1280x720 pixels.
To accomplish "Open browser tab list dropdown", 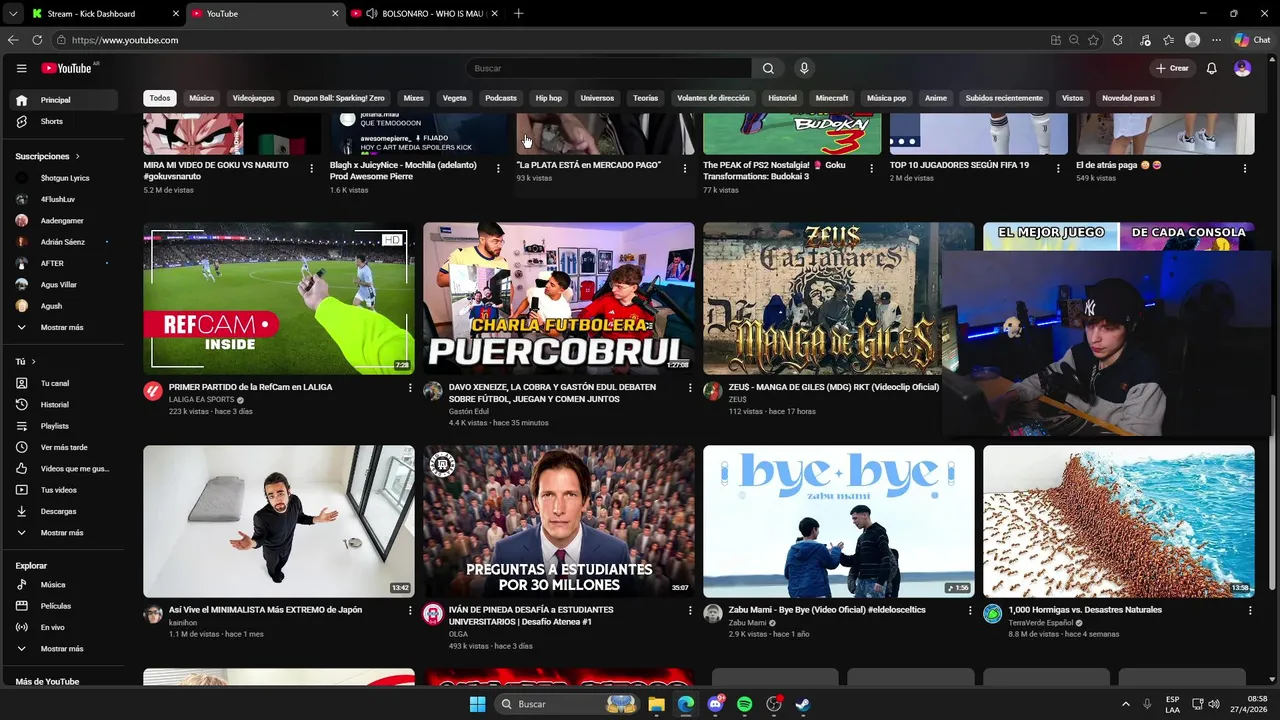I will click(x=12, y=14).
